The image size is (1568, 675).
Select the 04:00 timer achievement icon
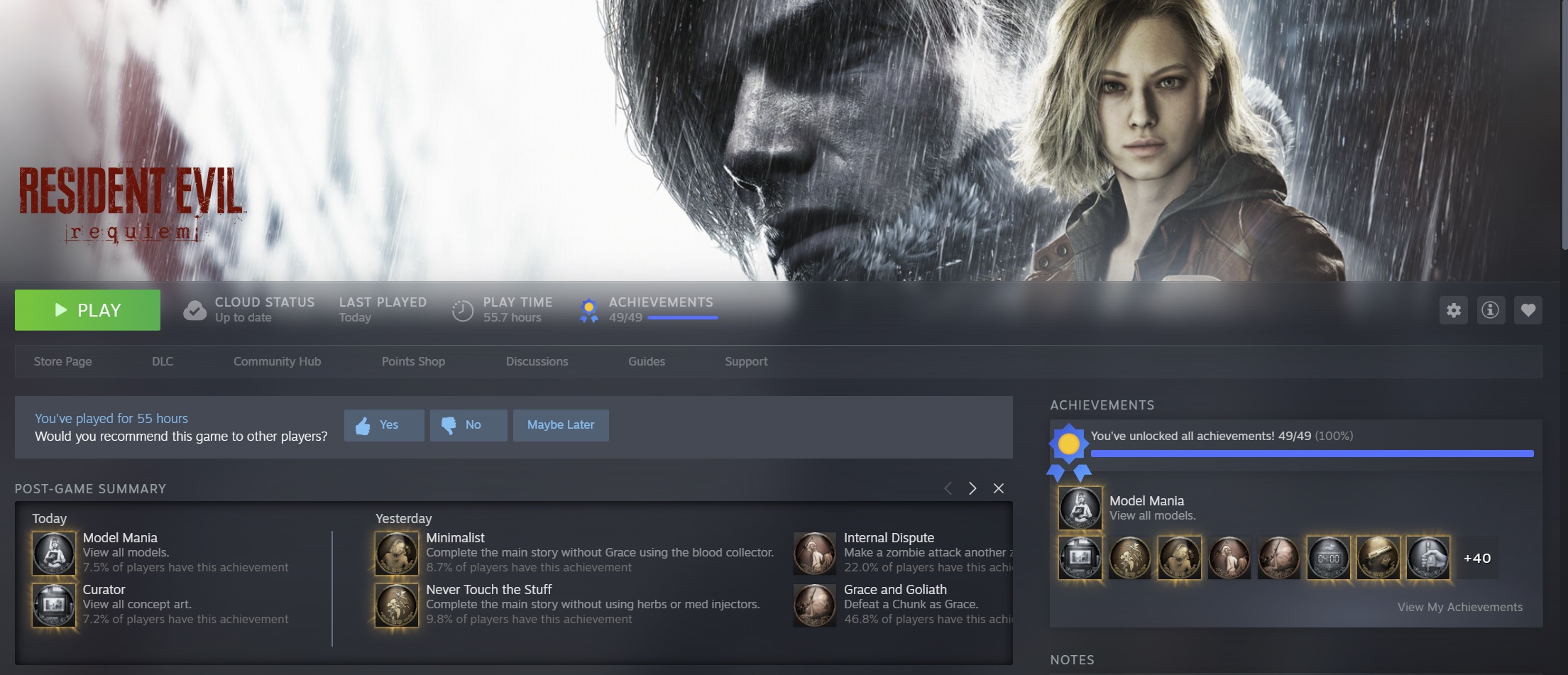coord(1329,558)
